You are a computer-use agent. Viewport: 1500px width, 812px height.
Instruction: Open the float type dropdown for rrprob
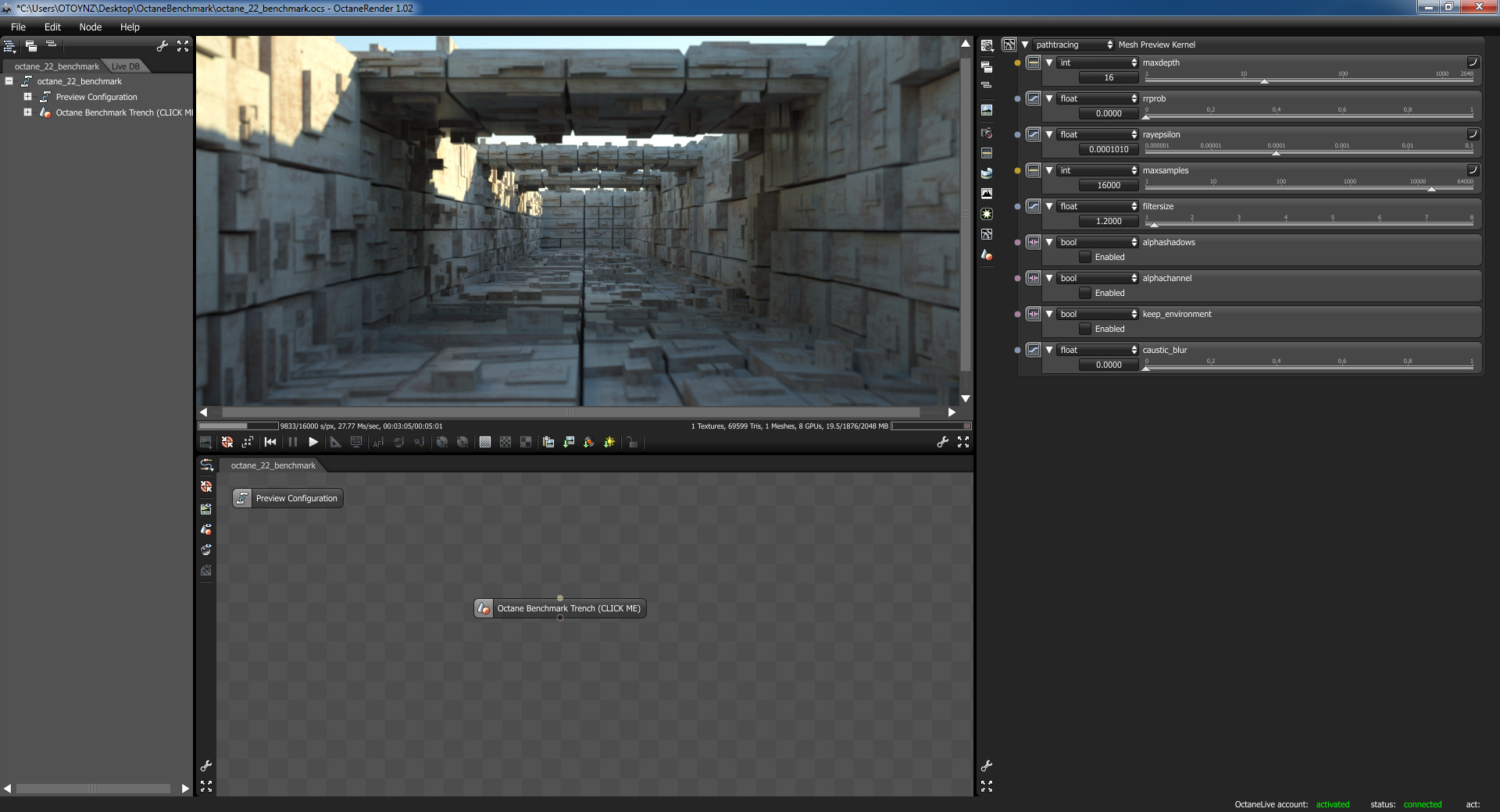coord(1098,98)
